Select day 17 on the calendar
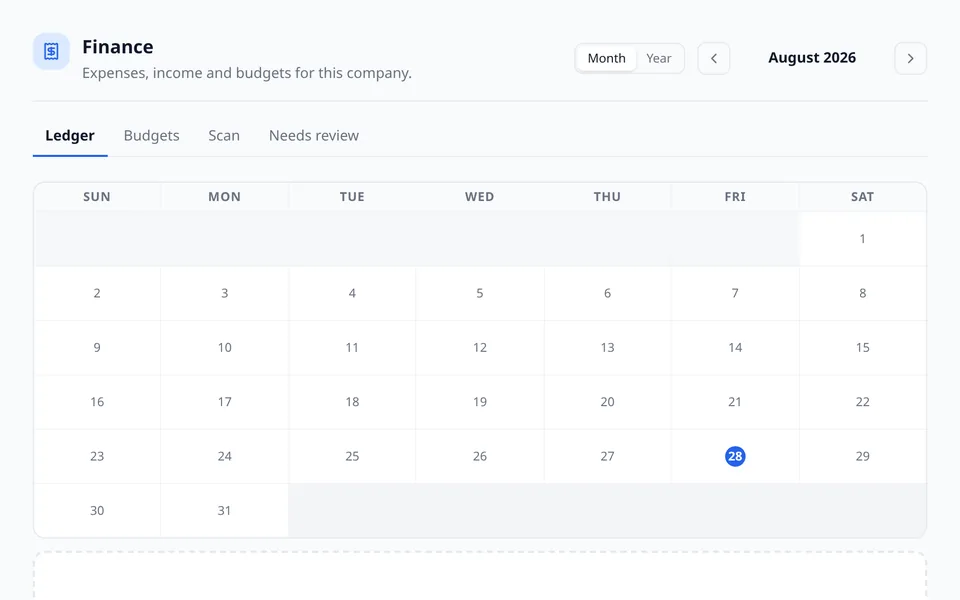This screenshot has width=960, height=600. [x=225, y=402]
